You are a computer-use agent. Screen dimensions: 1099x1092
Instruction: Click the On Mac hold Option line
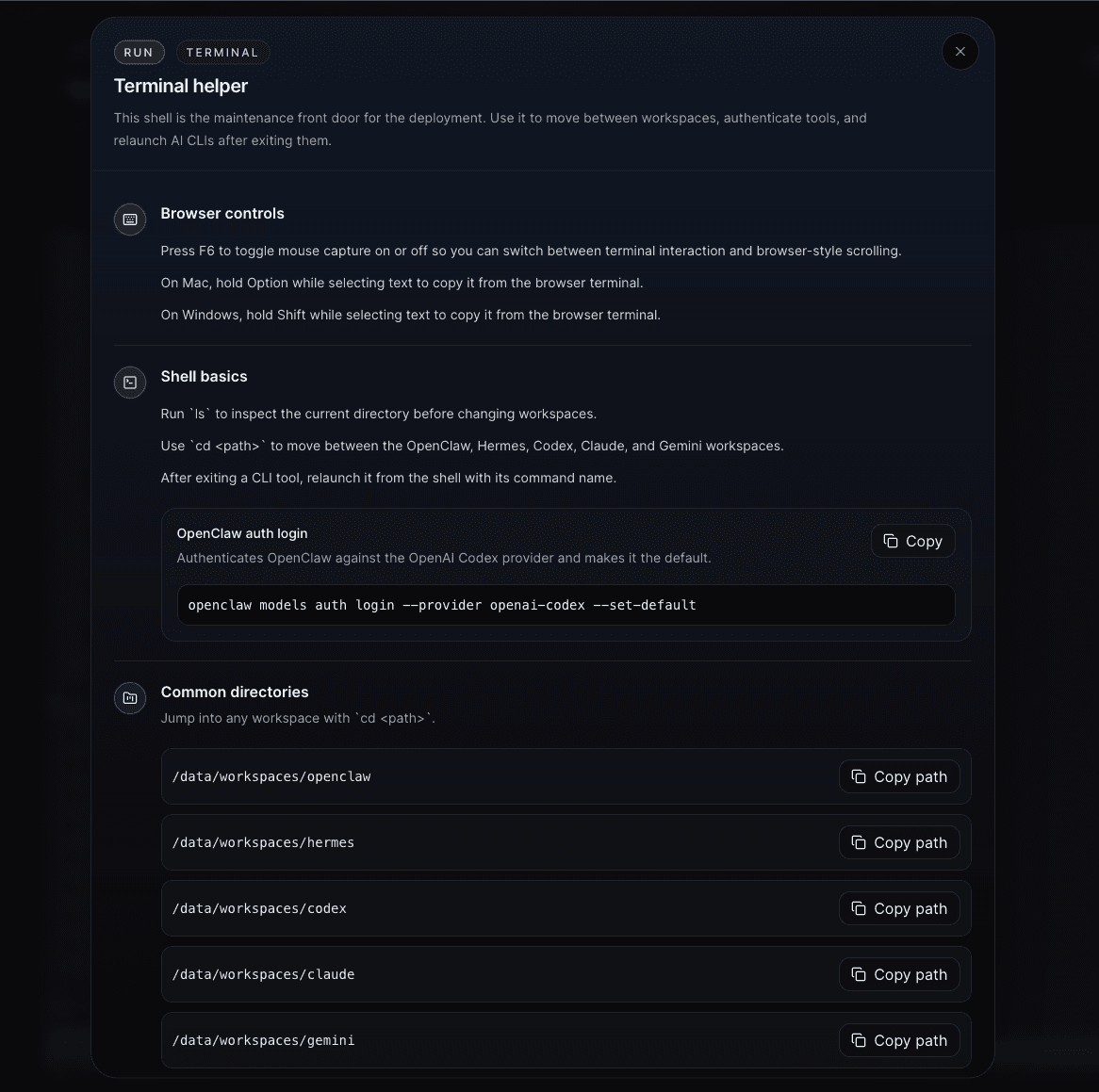tap(402, 283)
